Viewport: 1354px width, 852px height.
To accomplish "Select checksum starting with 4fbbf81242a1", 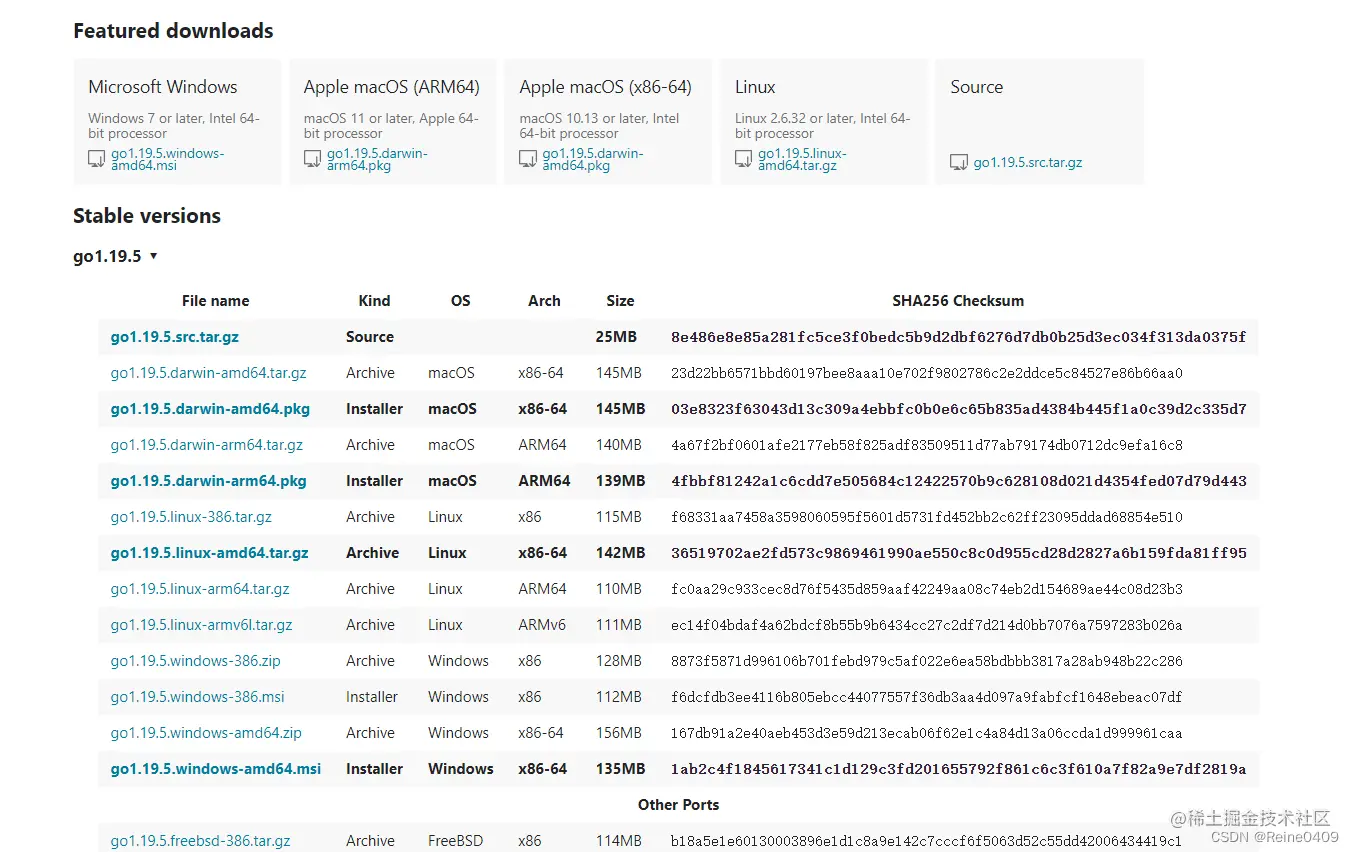I will [959, 481].
